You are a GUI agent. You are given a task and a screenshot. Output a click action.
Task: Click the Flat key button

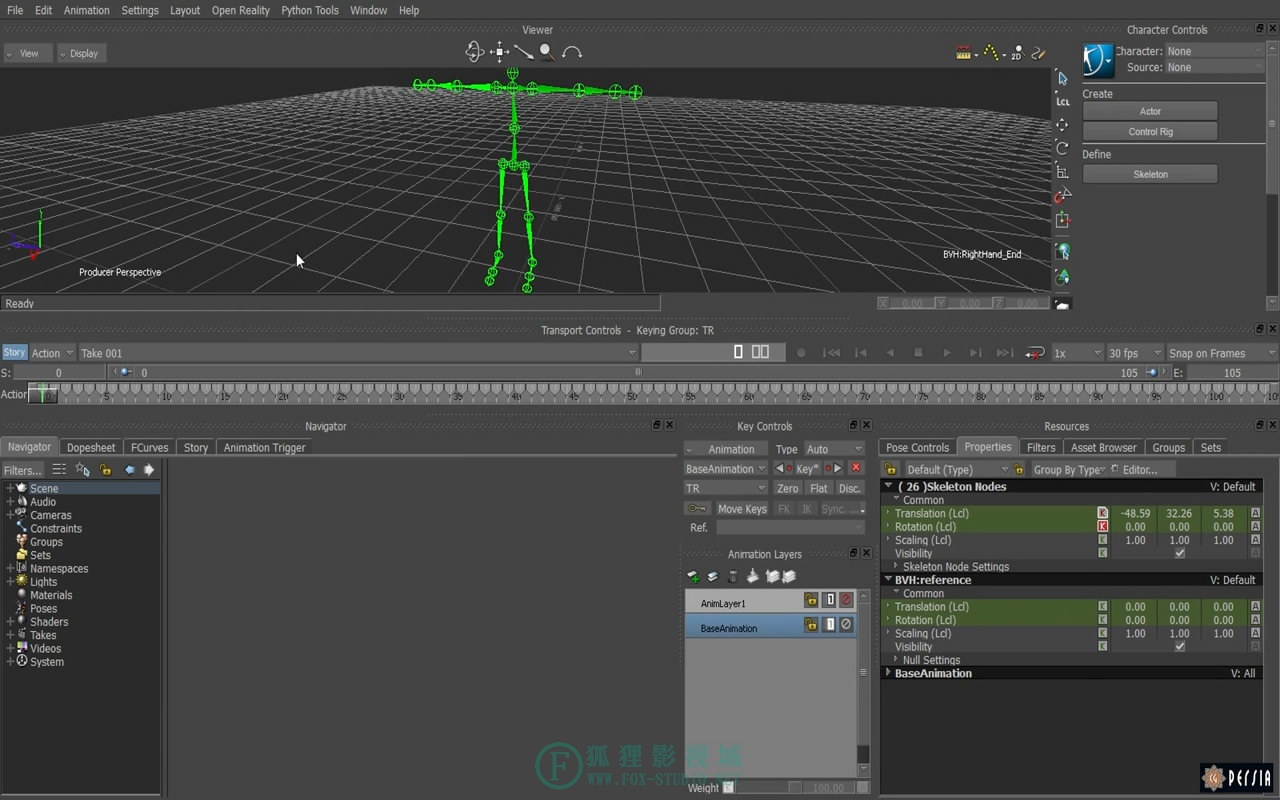819,488
